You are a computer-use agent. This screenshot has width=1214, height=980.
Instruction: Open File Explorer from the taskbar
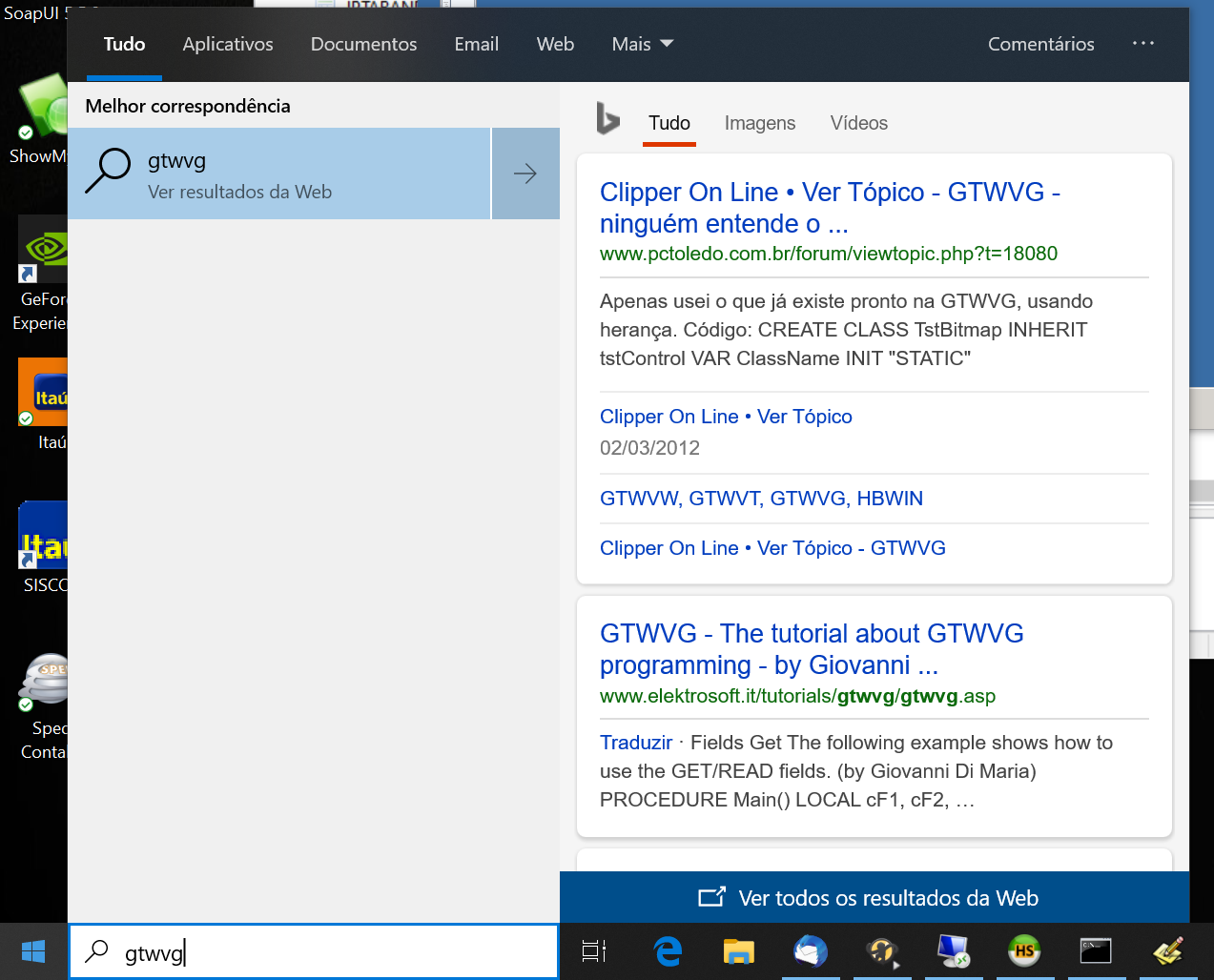coord(738,950)
